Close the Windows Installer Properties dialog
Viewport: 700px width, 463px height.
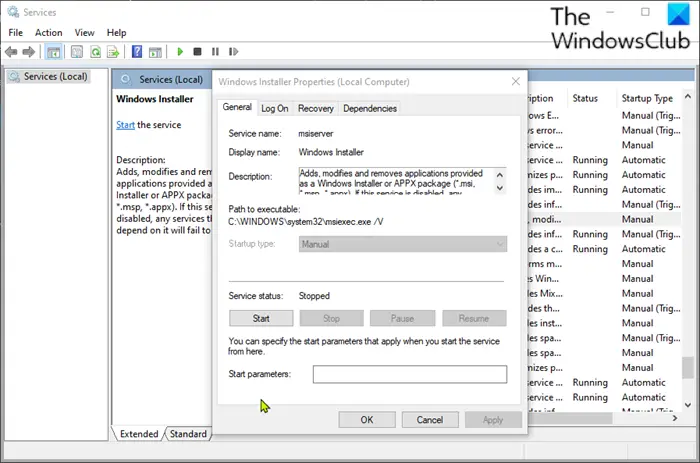click(x=516, y=81)
